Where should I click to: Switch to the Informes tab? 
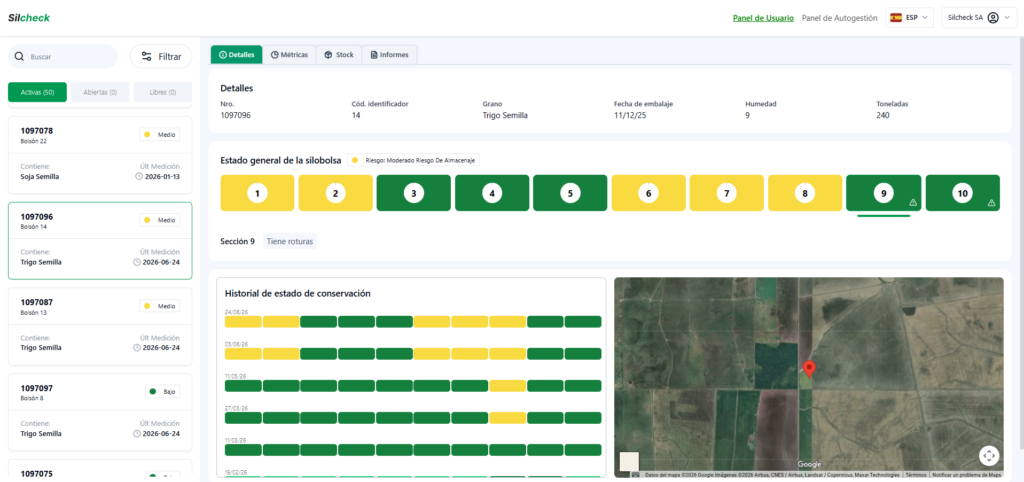(x=389, y=55)
